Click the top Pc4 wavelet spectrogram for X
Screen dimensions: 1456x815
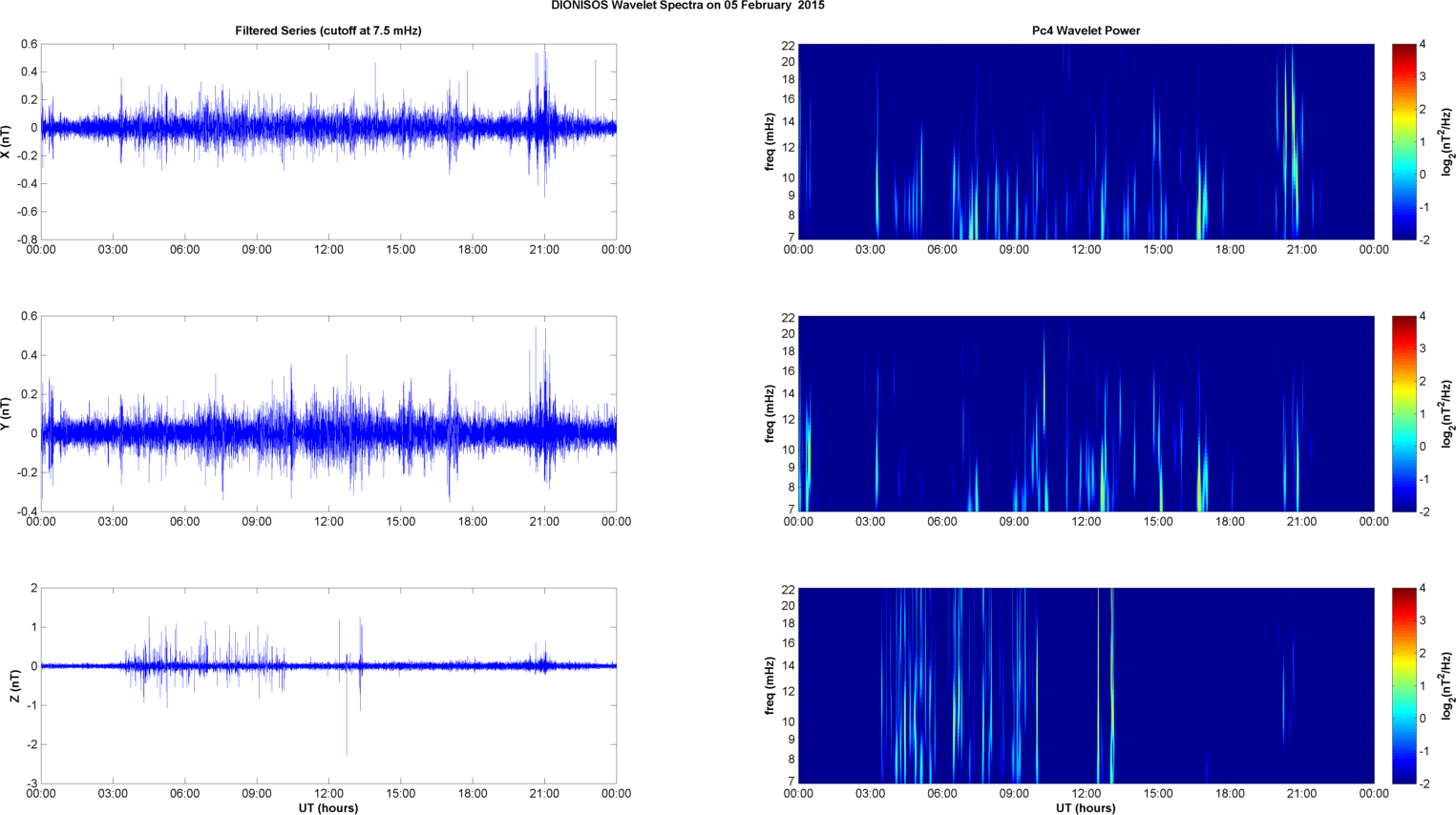(1086, 141)
